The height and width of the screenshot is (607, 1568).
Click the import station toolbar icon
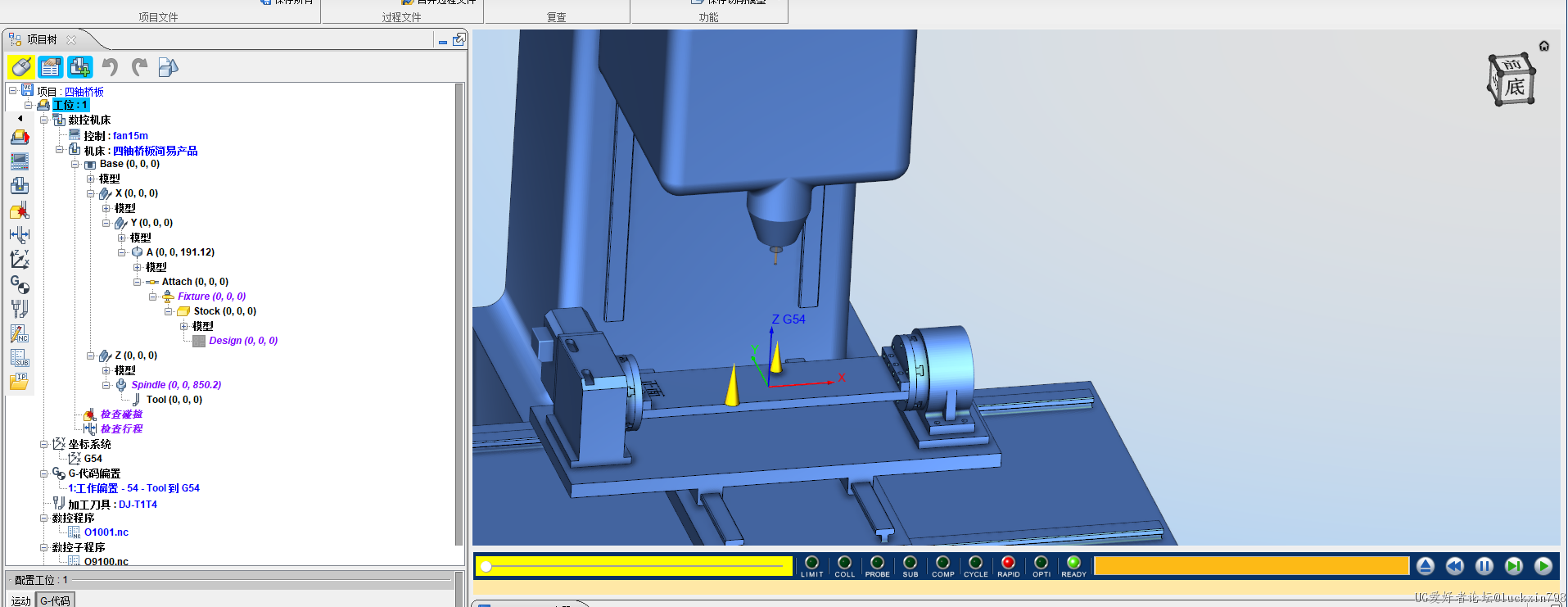pos(79,67)
